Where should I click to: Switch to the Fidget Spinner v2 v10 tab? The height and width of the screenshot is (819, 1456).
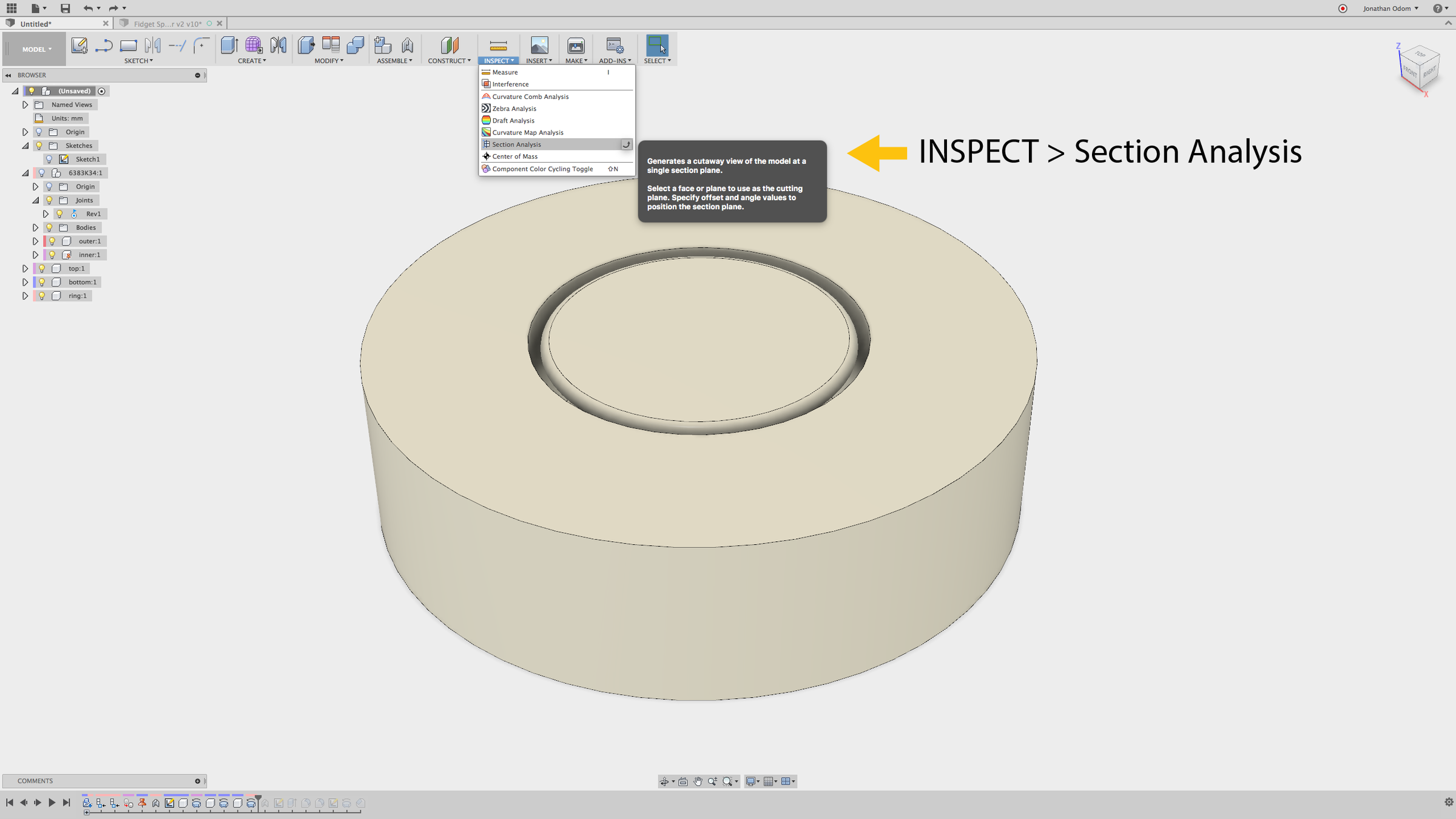point(167,24)
